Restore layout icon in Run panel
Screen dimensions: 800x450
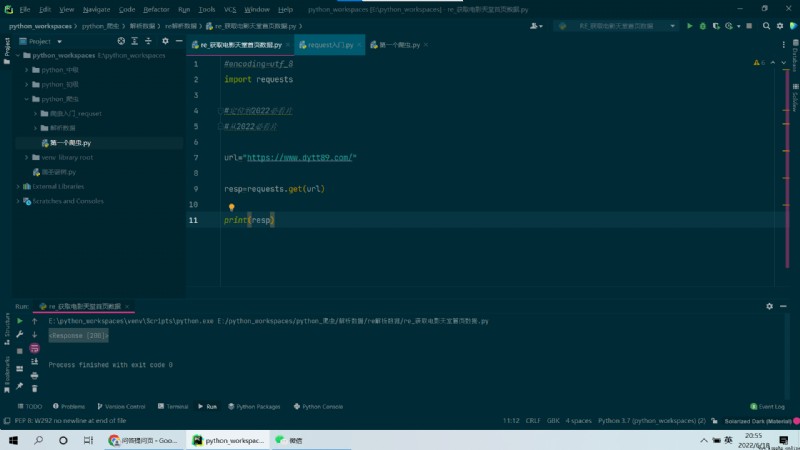19,368
